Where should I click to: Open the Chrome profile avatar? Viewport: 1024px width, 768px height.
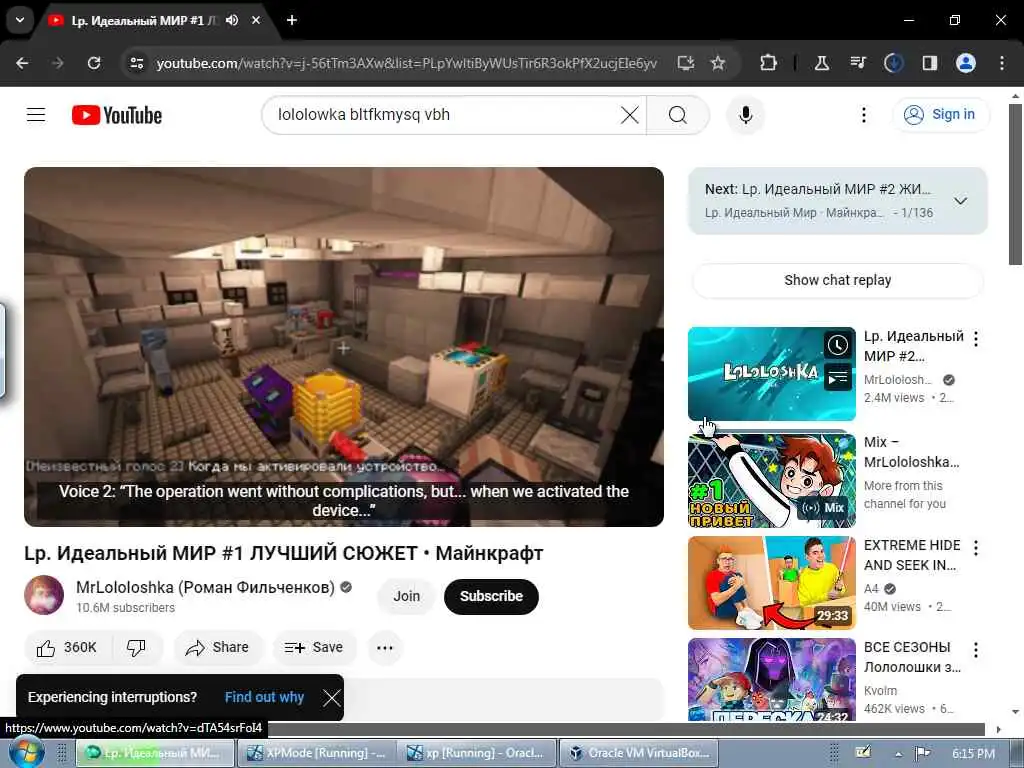coord(966,63)
